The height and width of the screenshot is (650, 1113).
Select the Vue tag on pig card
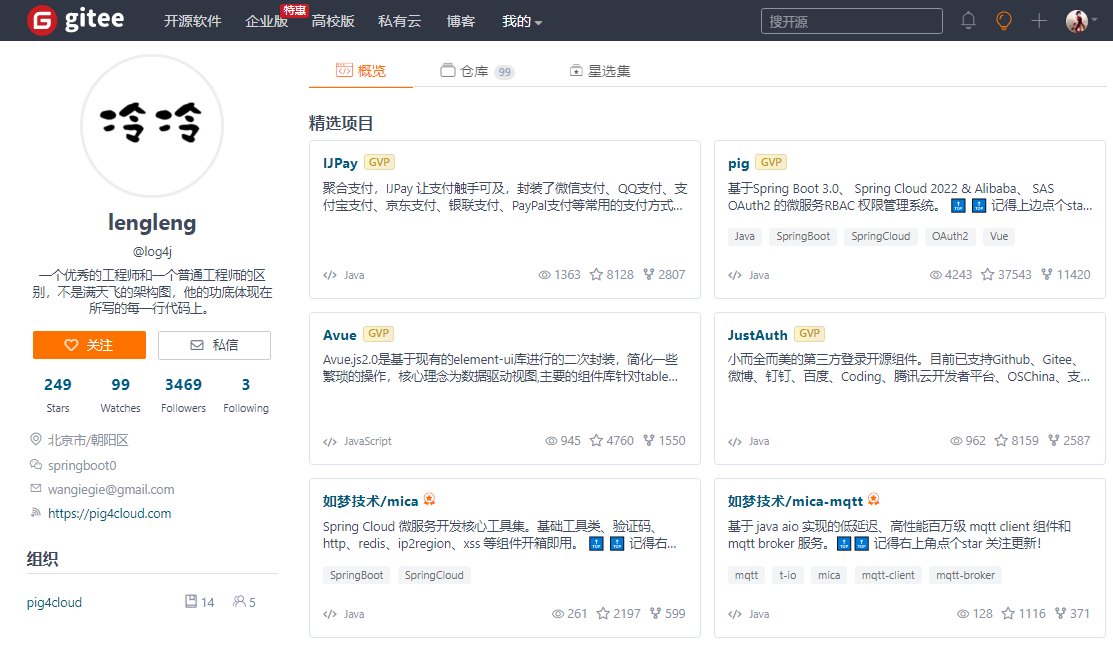[999, 236]
